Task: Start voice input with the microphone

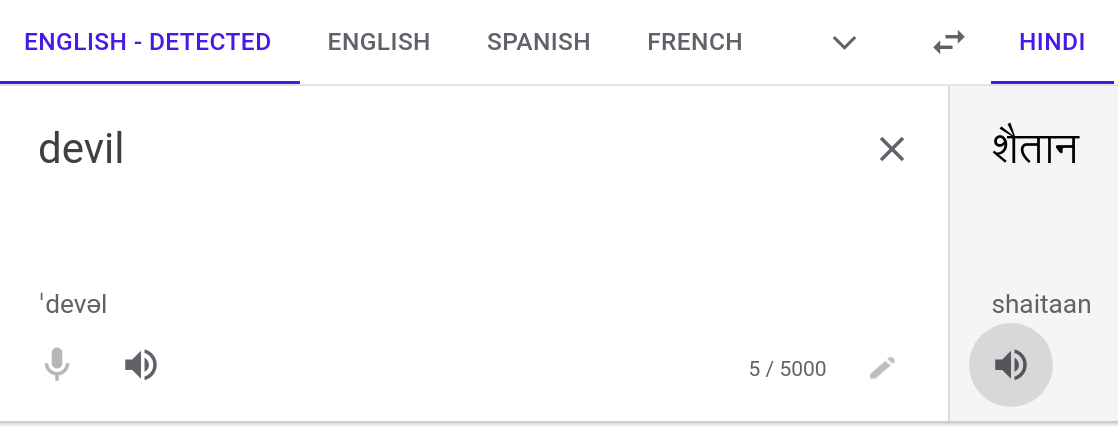Action: (57, 365)
